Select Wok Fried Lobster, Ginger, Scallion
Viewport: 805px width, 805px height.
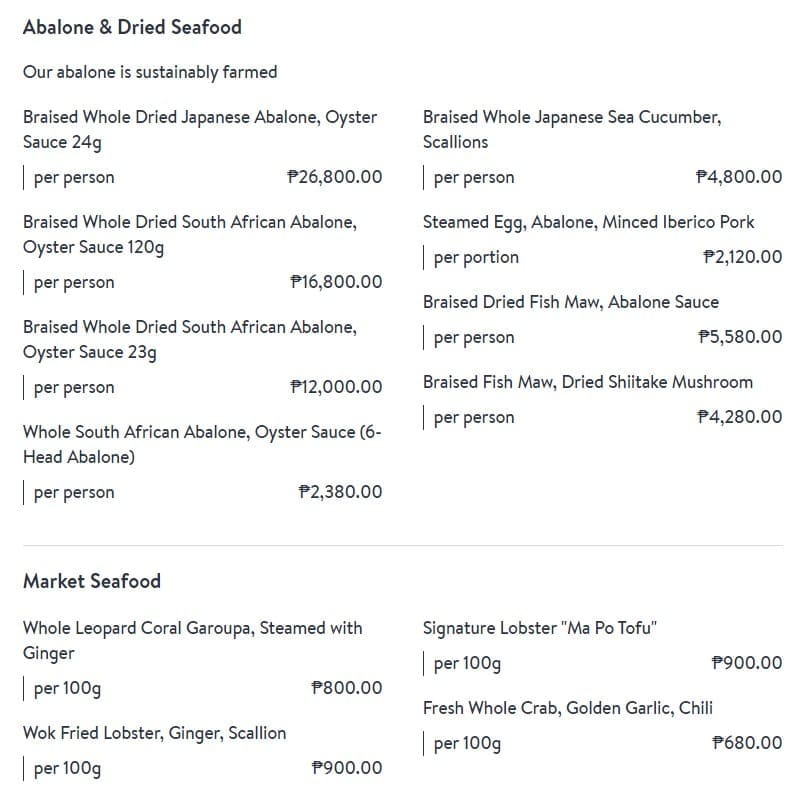(154, 733)
